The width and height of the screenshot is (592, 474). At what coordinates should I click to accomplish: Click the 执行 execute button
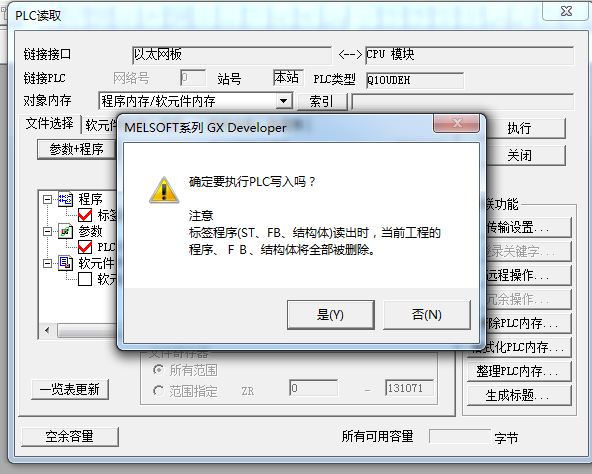[x=526, y=128]
